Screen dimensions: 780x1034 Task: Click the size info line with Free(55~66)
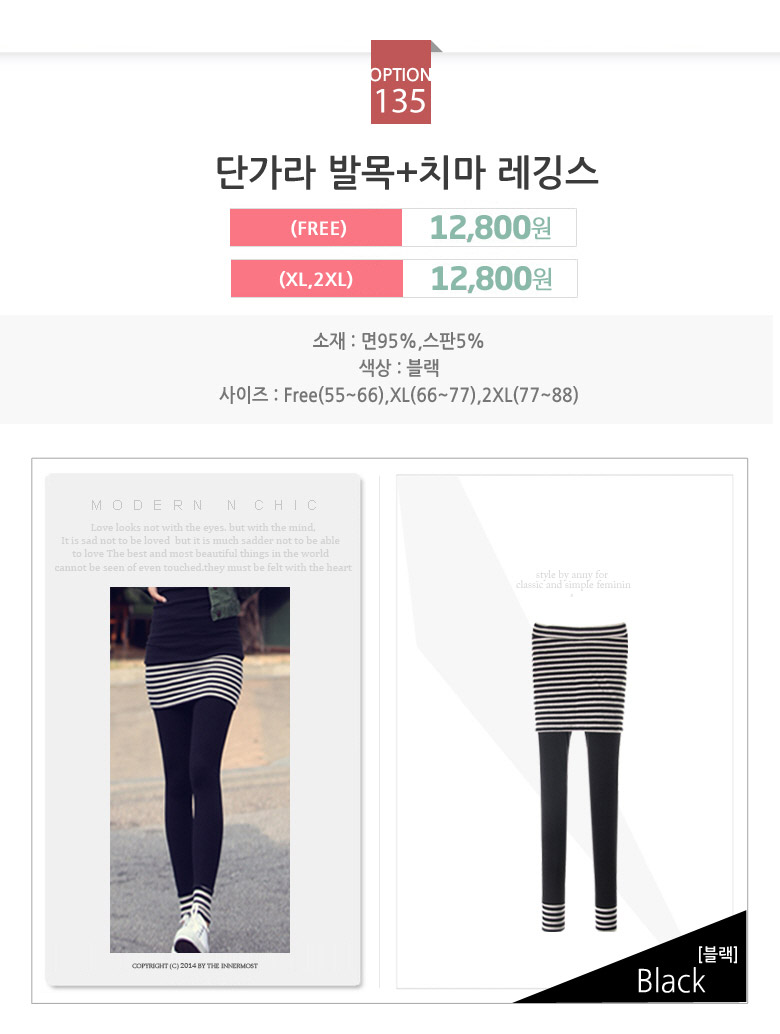click(399, 395)
